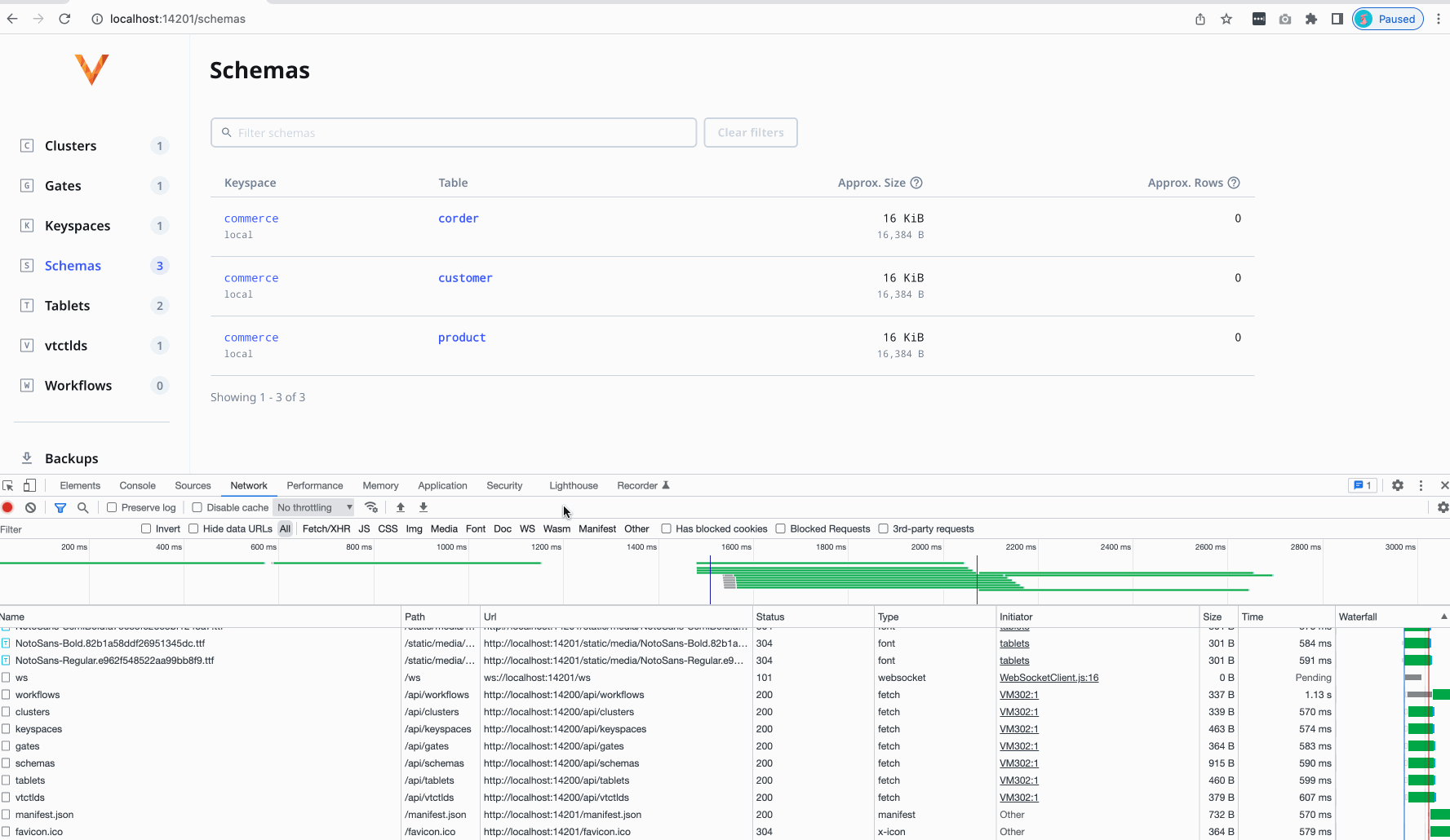The width and height of the screenshot is (1450, 840).
Task: Open the corder table link
Action: tap(459, 219)
